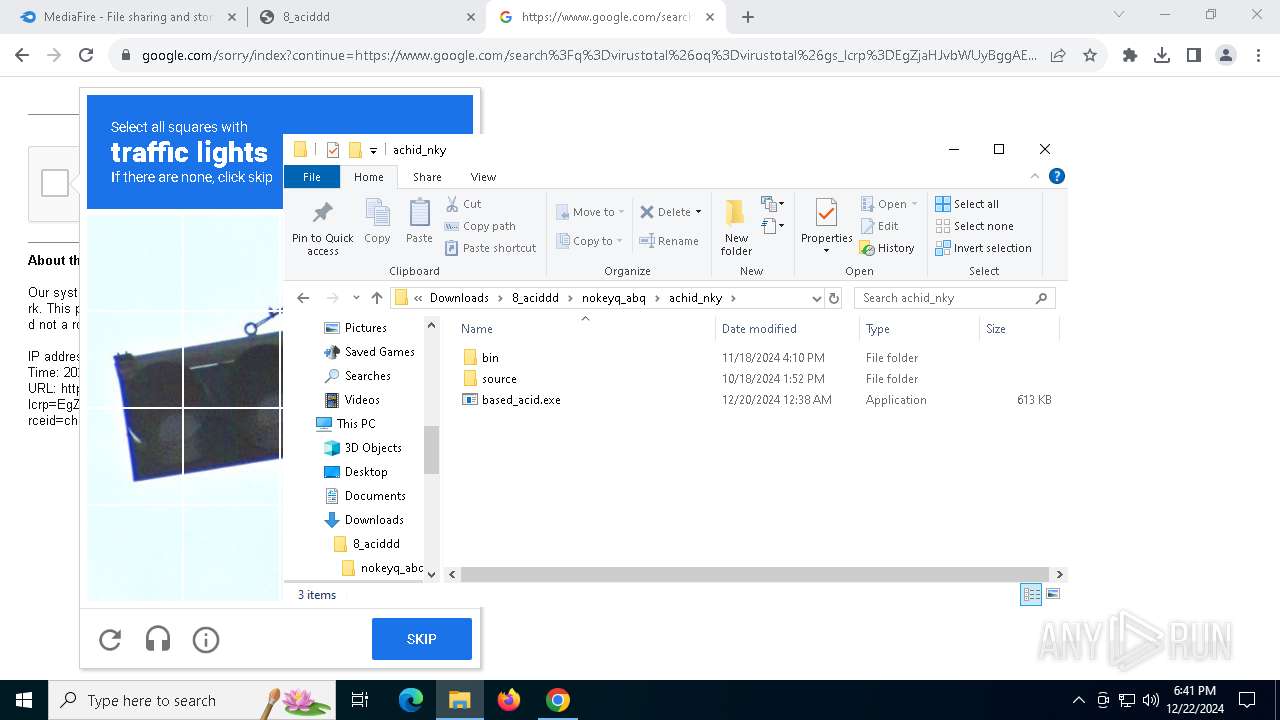Click Paste shortcut option
The height and width of the screenshot is (720, 1280).
[x=491, y=248]
